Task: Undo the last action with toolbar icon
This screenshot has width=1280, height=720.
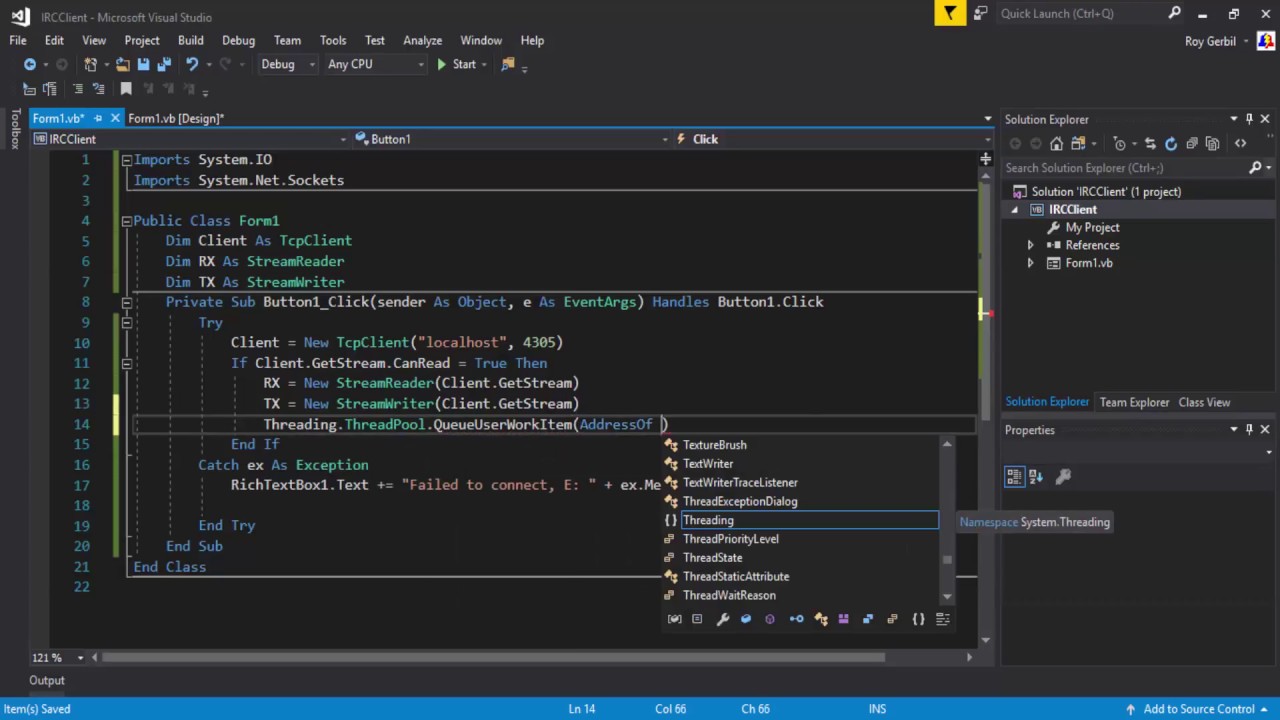Action: click(192, 64)
